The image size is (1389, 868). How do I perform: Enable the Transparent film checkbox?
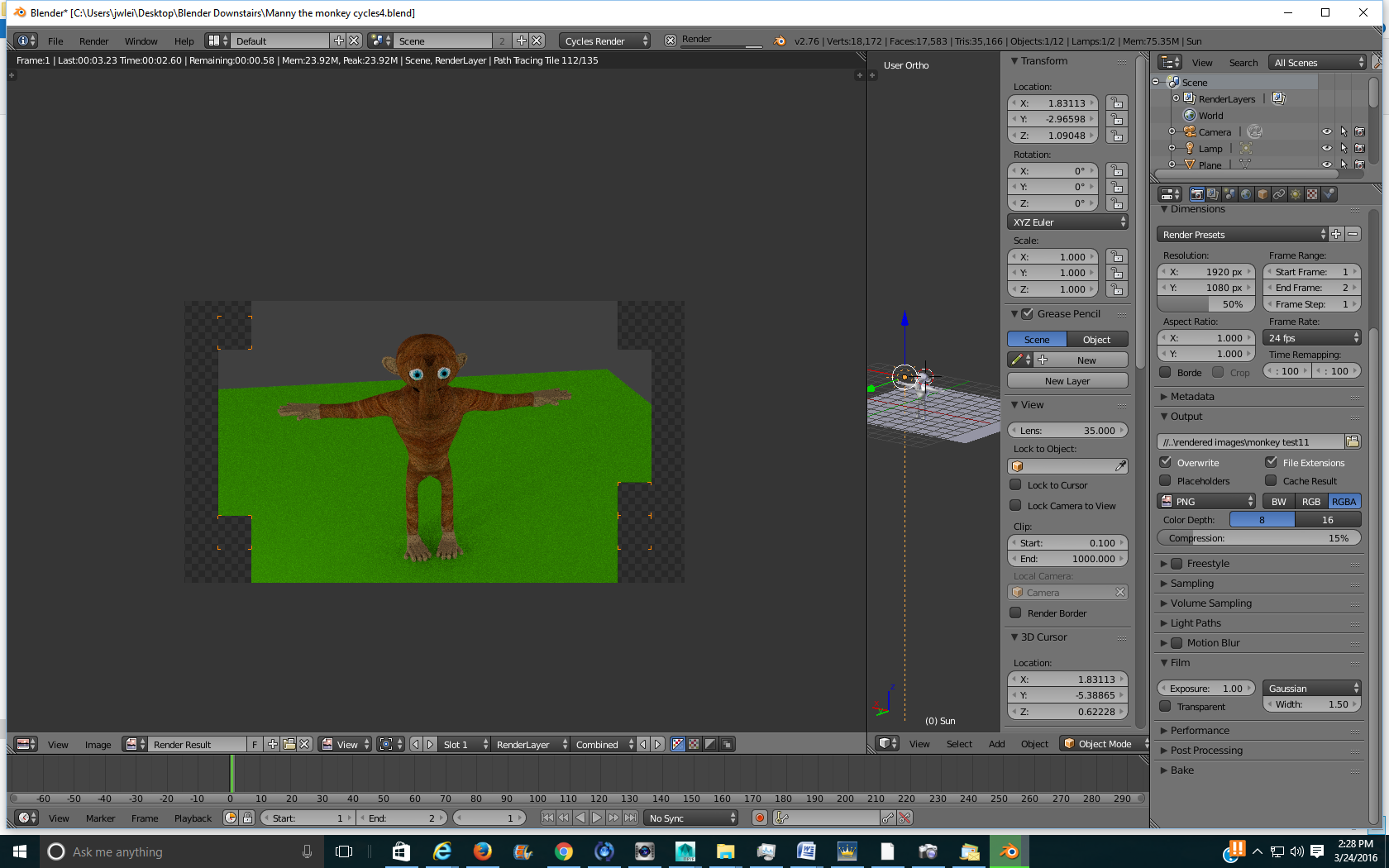[x=1165, y=707]
